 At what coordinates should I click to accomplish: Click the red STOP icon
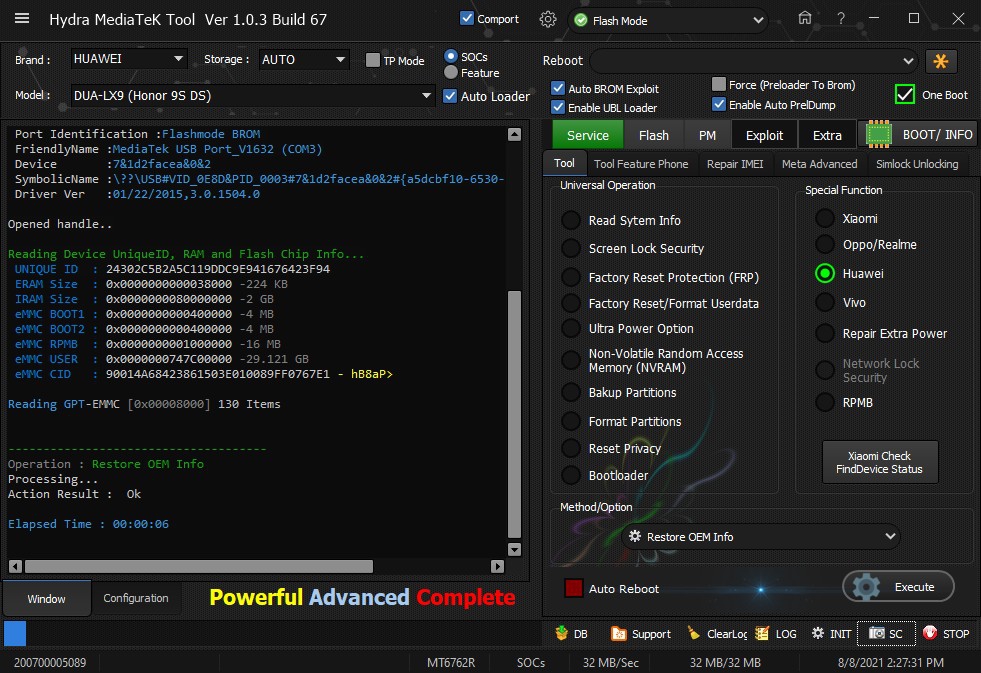coord(930,633)
